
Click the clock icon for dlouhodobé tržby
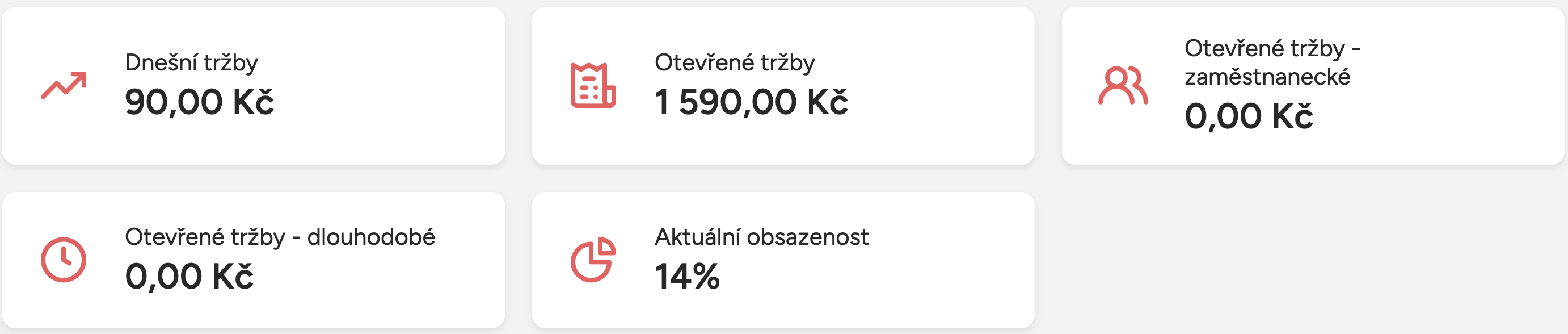(64, 260)
